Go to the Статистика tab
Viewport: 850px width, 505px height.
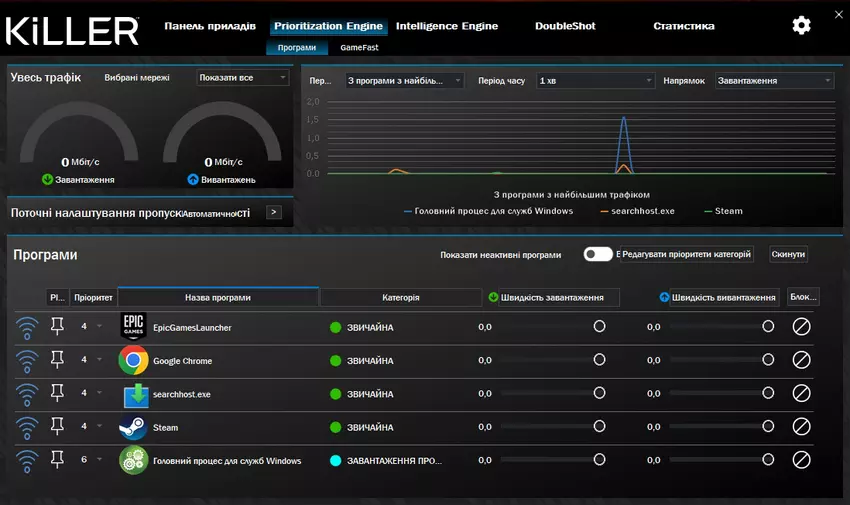pyautogui.click(x=683, y=26)
